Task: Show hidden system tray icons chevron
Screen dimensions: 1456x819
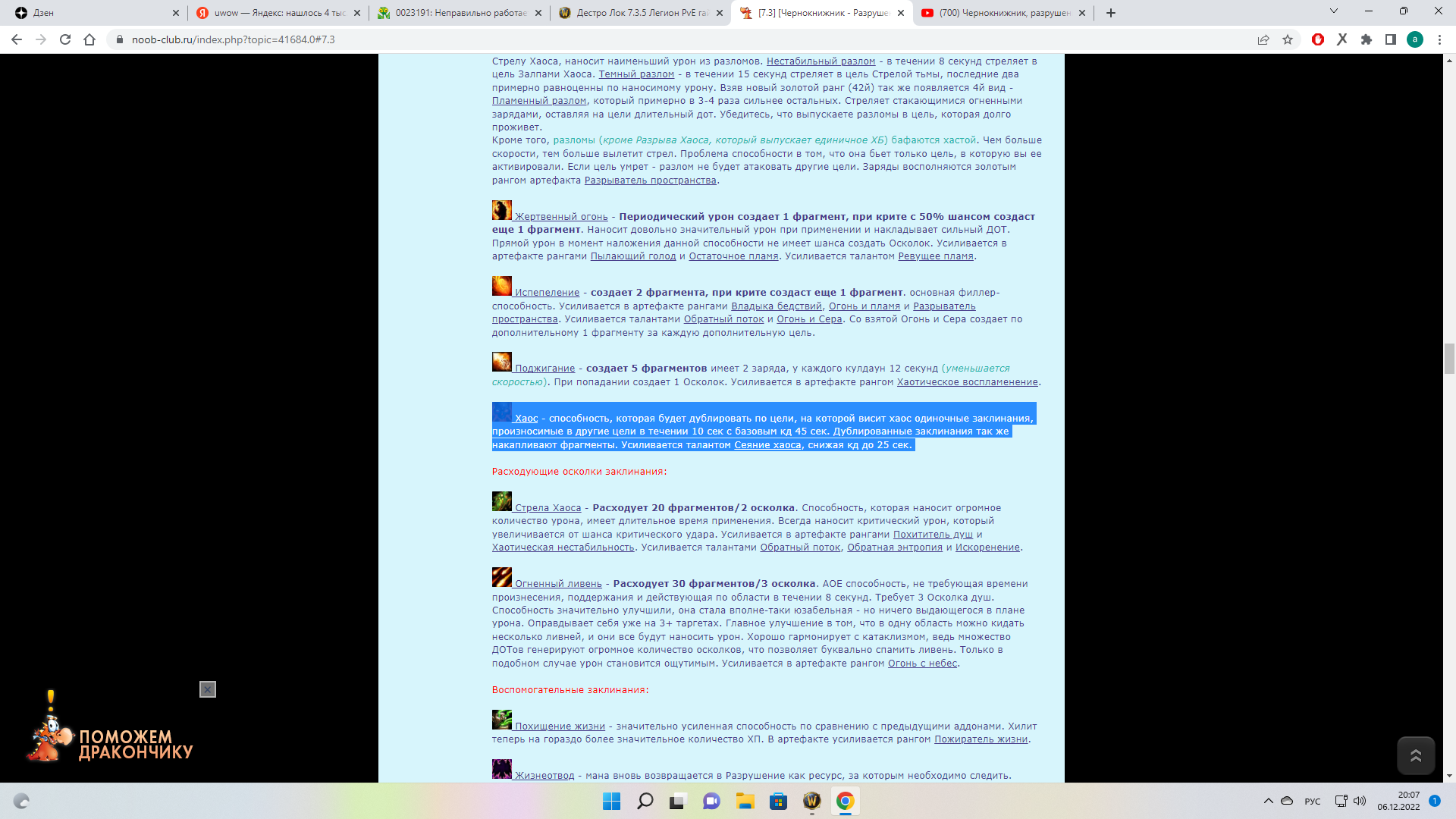Action: pos(1268,801)
